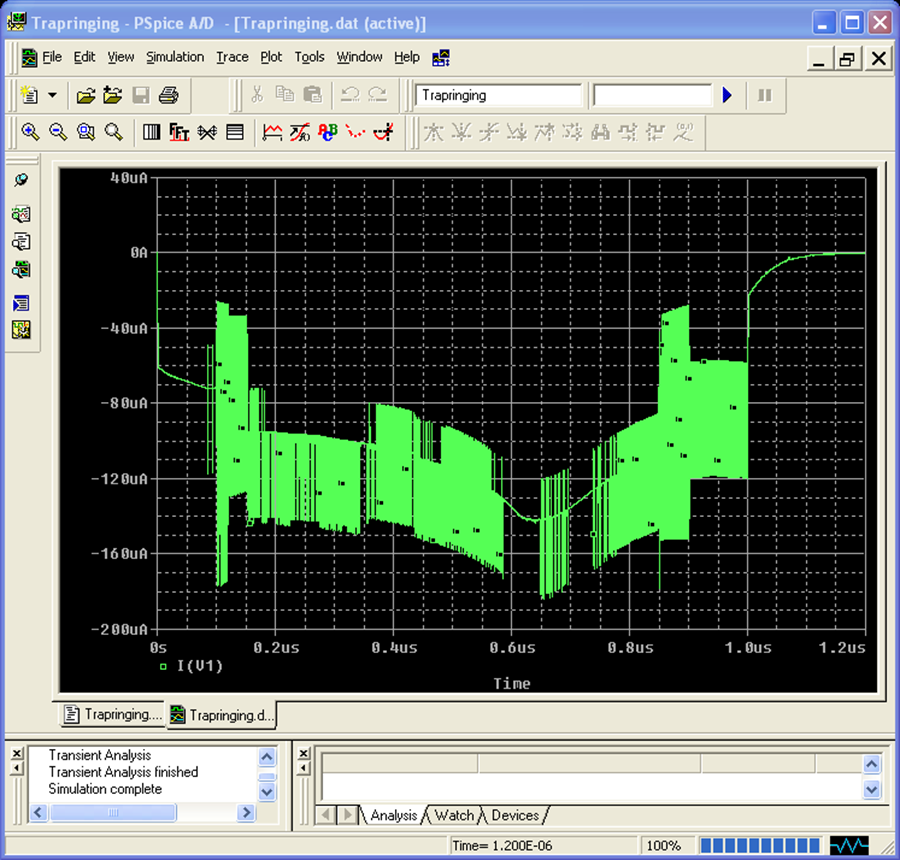Click the Evaluate Measurement icon
900x860 pixels.
(x=300, y=133)
